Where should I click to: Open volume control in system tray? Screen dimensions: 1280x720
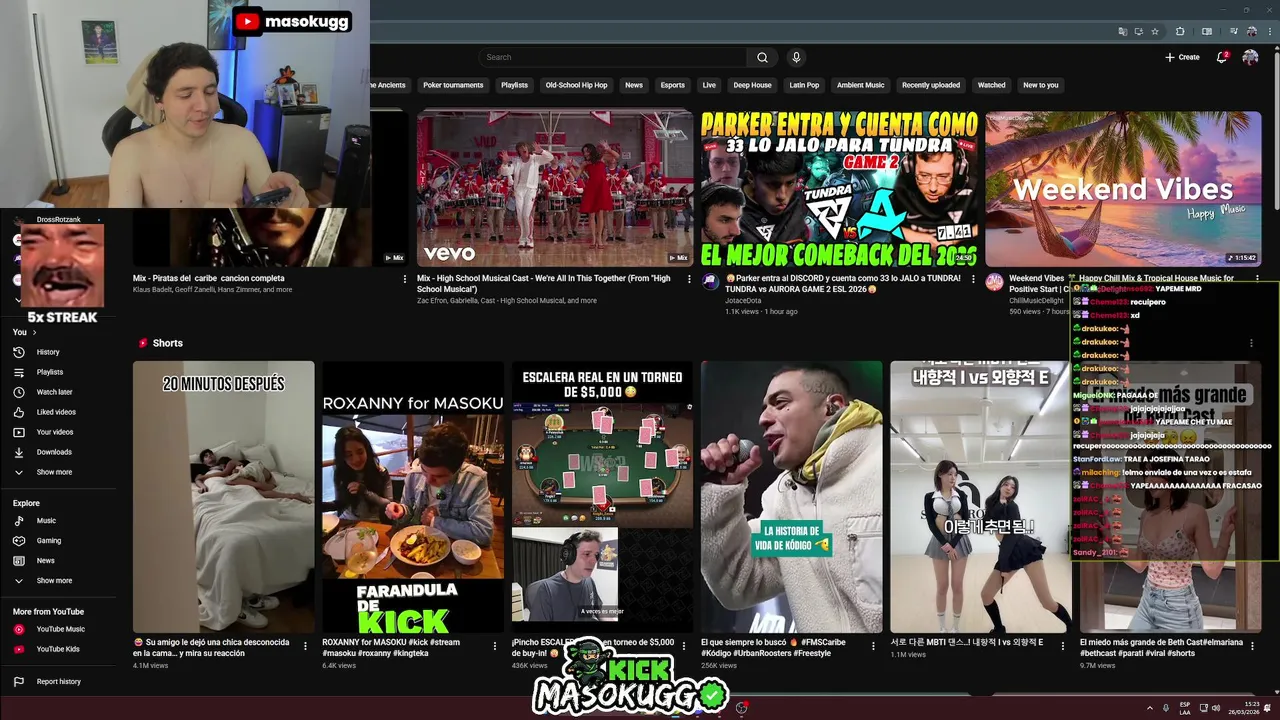point(1216,708)
